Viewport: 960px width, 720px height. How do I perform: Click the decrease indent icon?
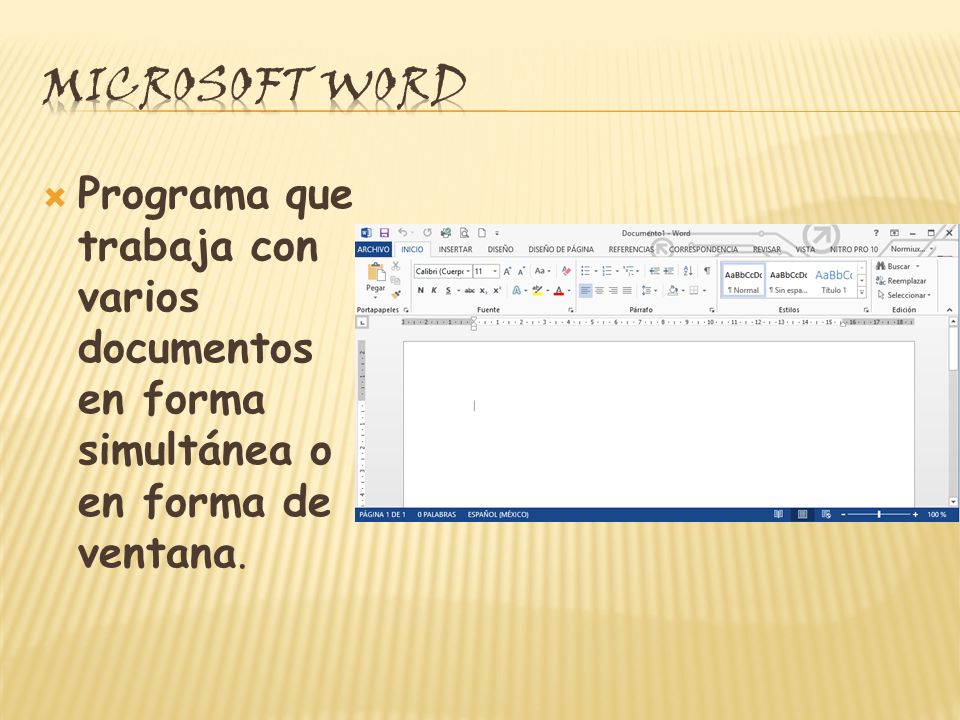tap(654, 271)
